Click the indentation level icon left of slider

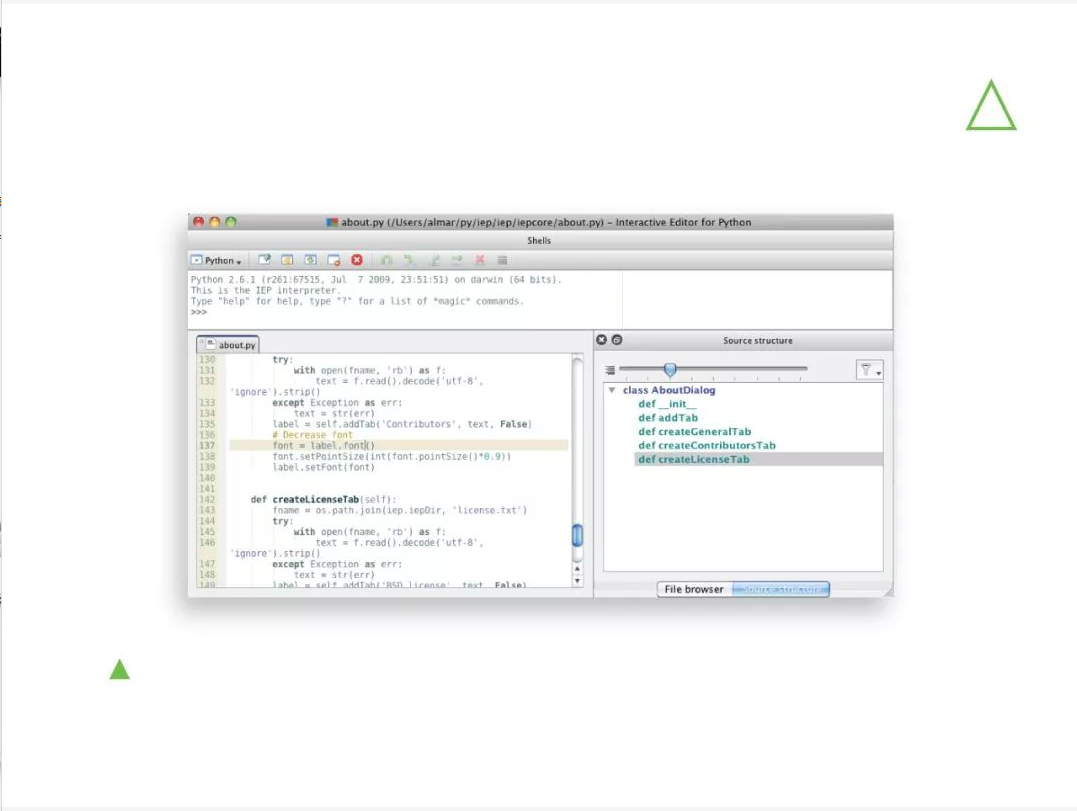point(610,370)
